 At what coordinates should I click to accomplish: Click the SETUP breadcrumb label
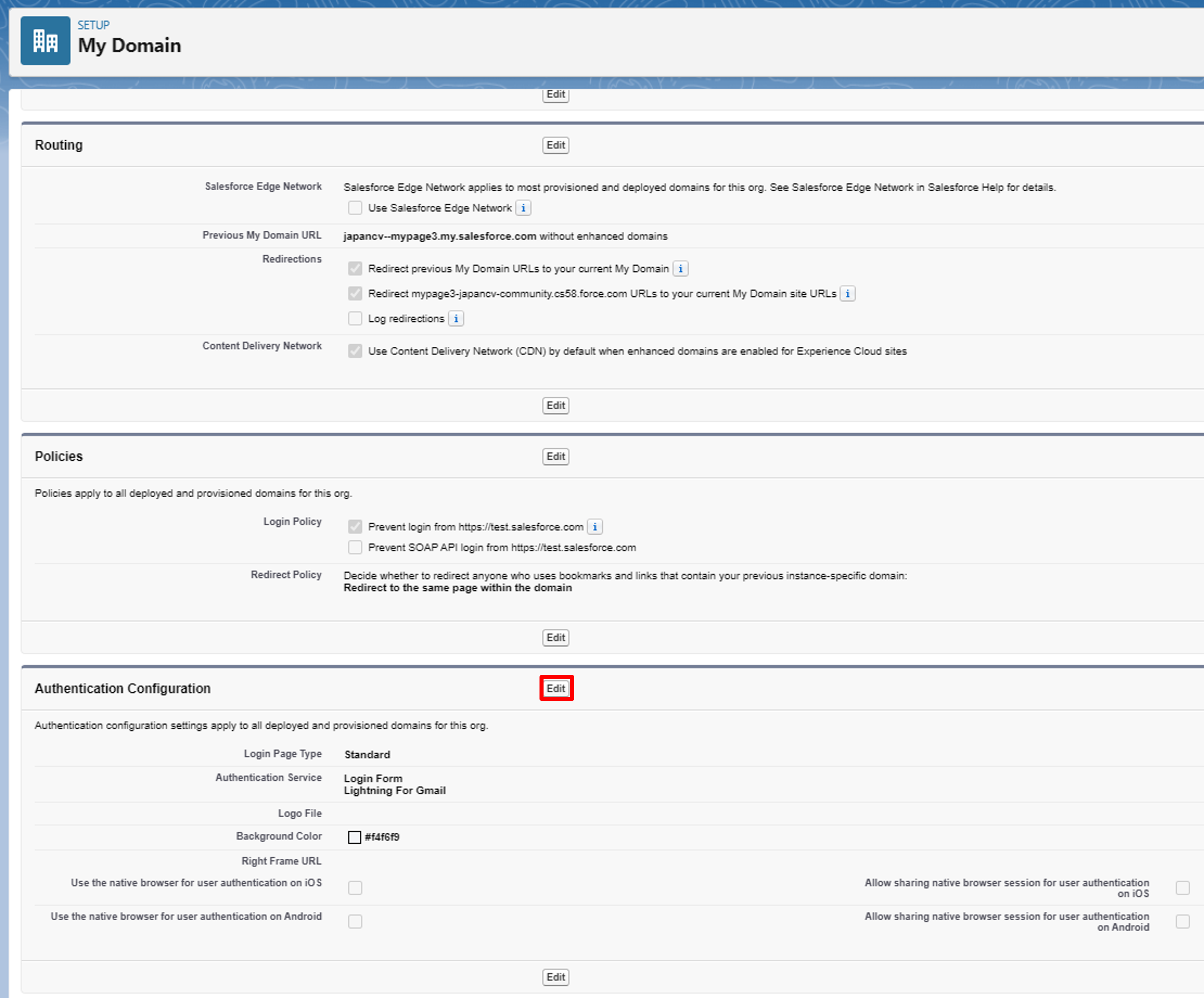coord(94,25)
